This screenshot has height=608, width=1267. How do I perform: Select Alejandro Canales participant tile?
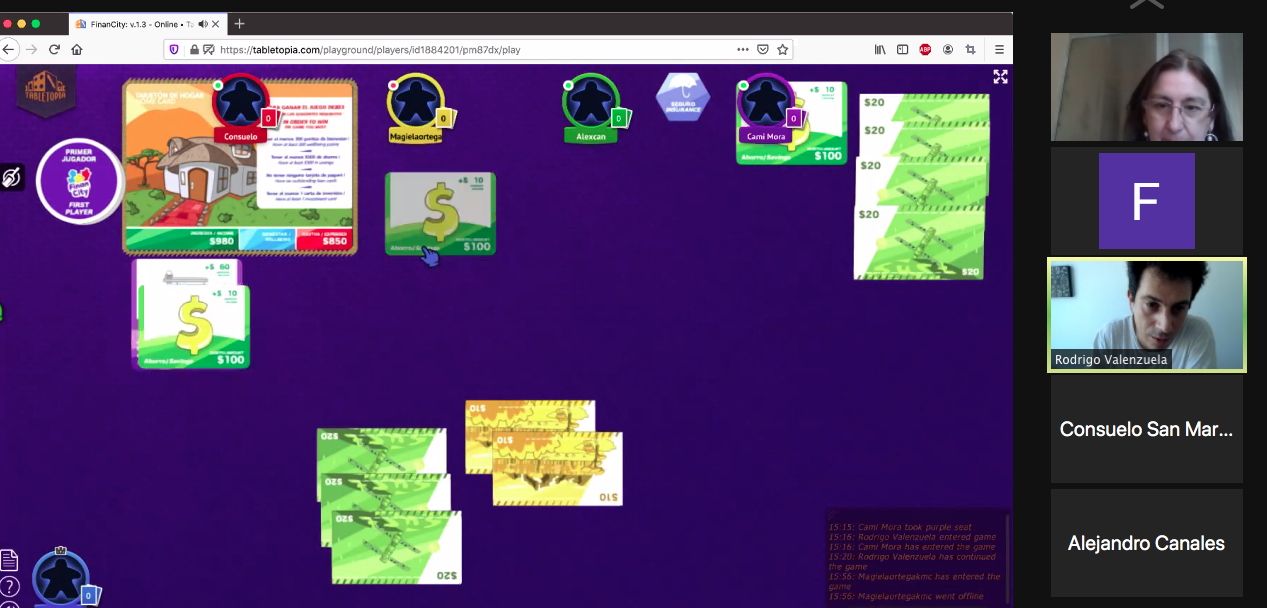1146,543
